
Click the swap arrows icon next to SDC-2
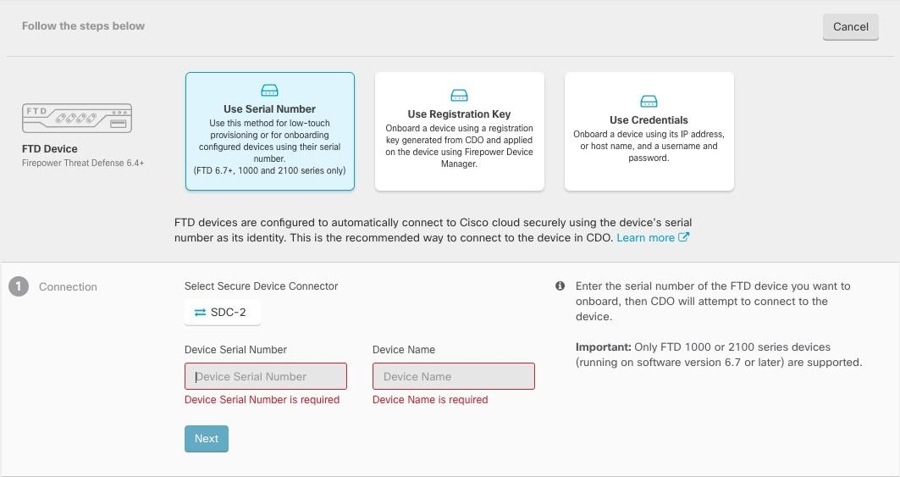coord(200,312)
